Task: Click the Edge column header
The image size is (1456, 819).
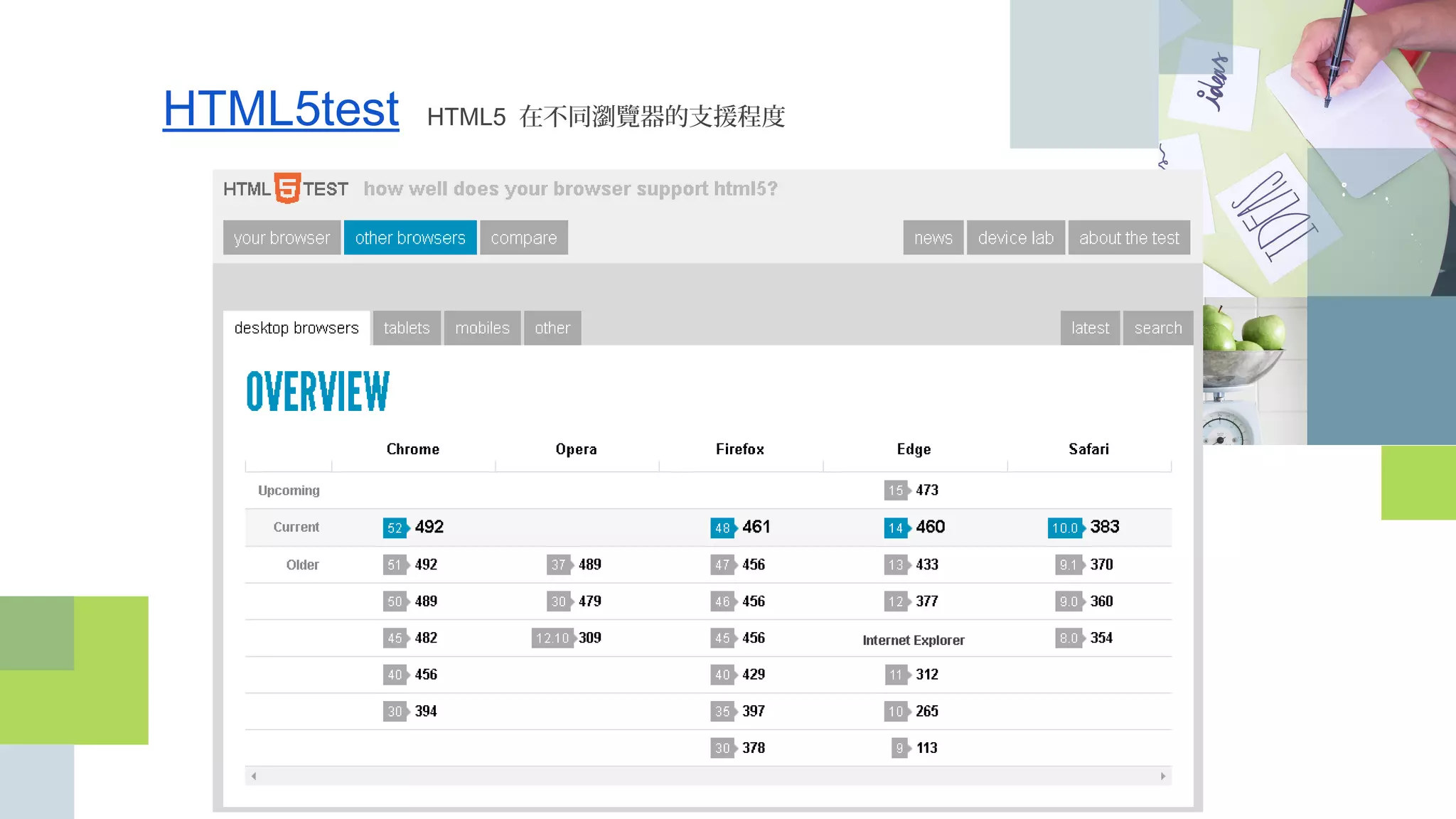Action: [914, 449]
